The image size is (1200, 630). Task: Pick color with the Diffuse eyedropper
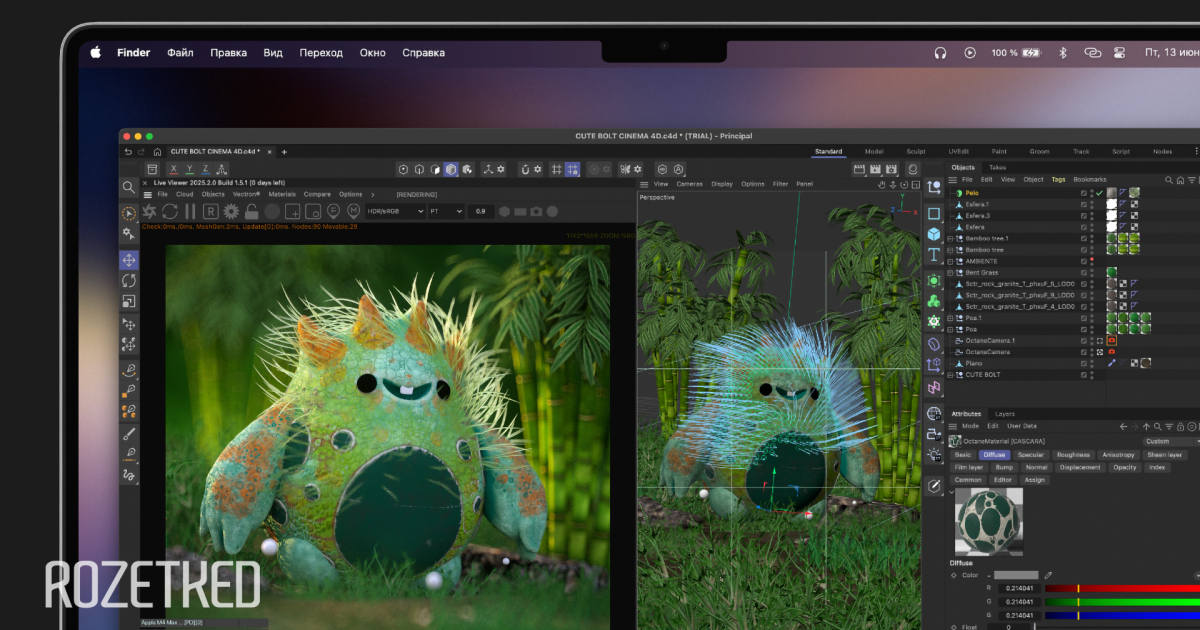click(1048, 575)
